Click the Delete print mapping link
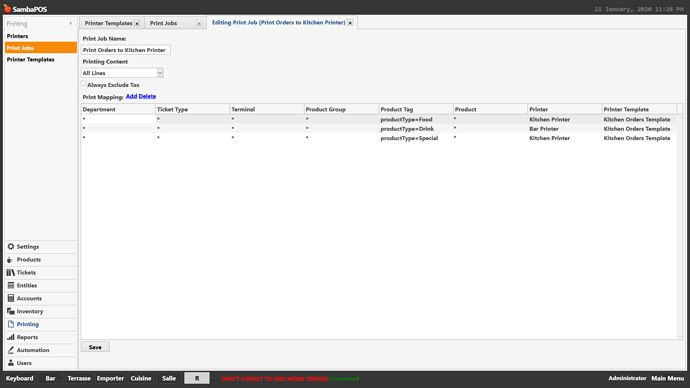 click(x=147, y=96)
